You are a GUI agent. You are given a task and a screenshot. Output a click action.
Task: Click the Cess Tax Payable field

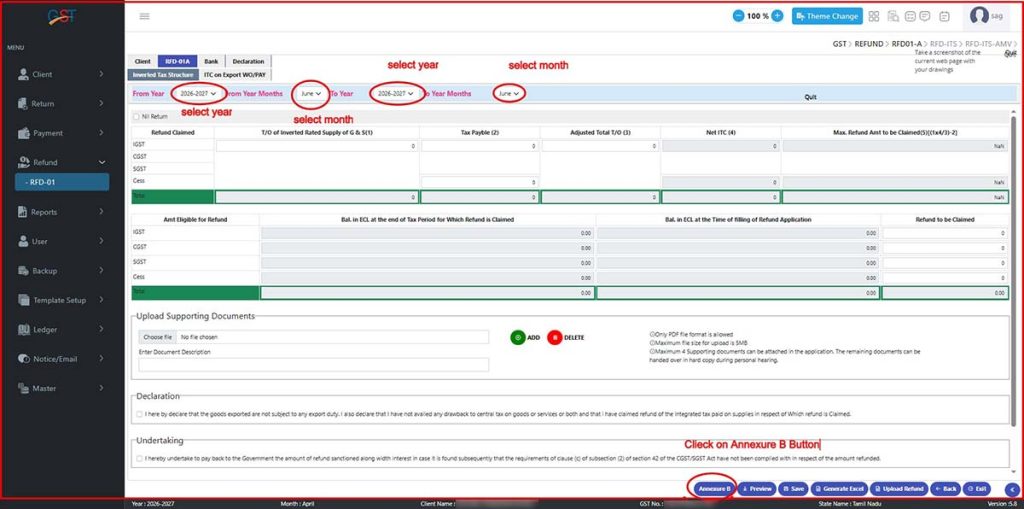coord(479,182)
